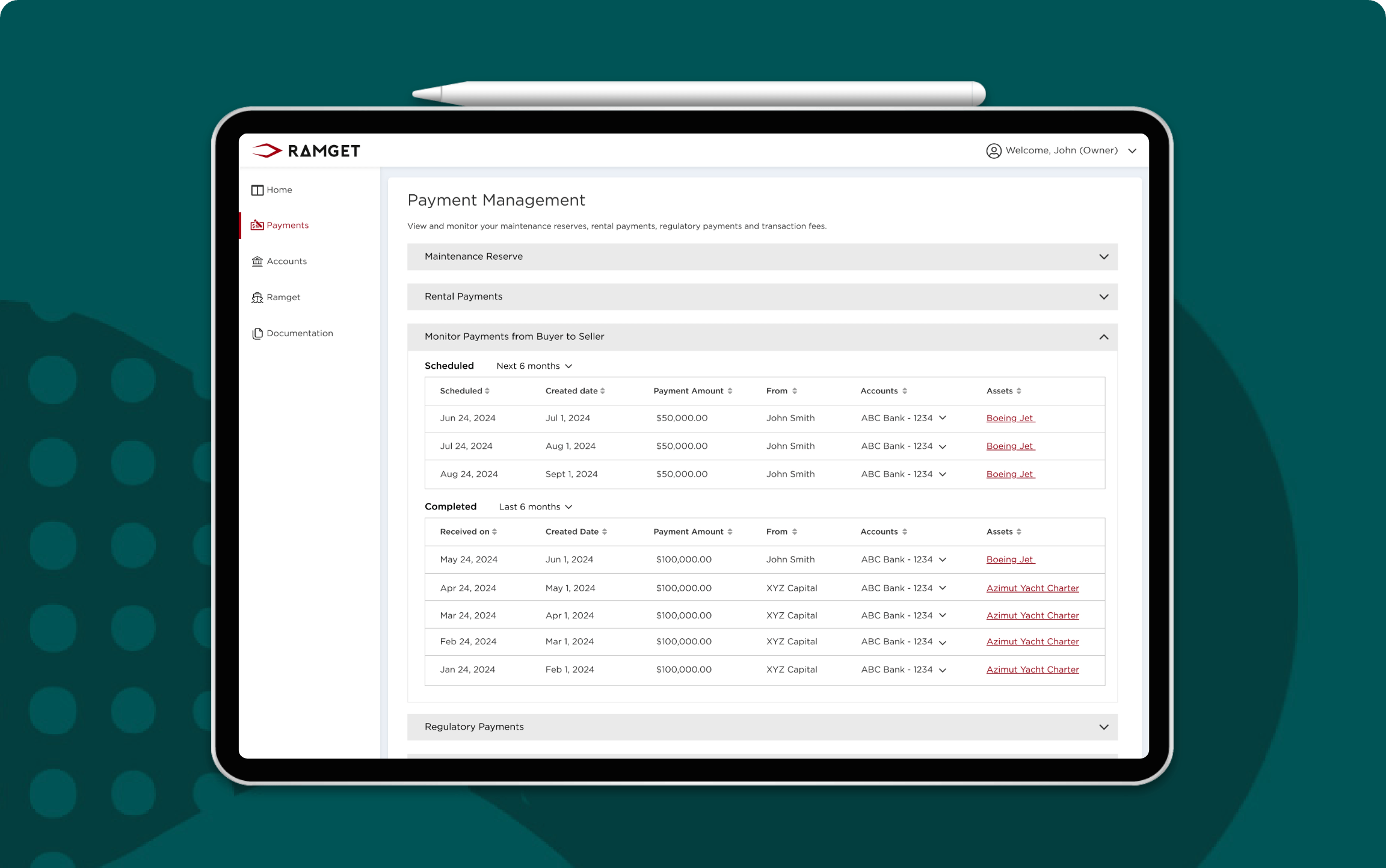The height and width of the screenshot is (868, 1386).
Task: Expand the Maintenance Reserve section
Action: coord(1103,257)
